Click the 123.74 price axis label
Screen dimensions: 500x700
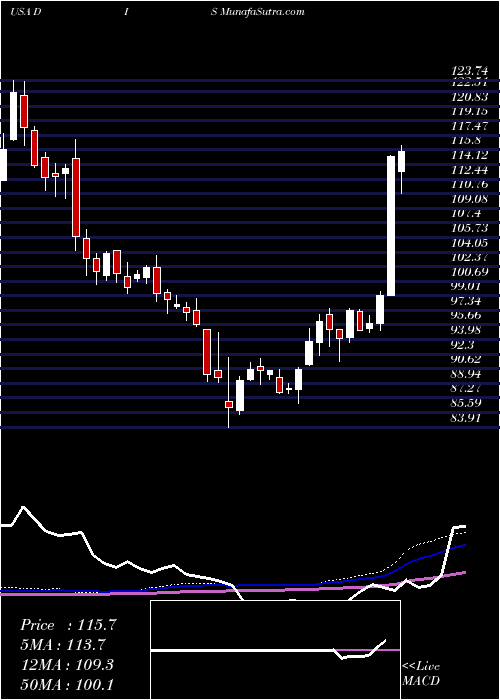(x=470, y=71)
